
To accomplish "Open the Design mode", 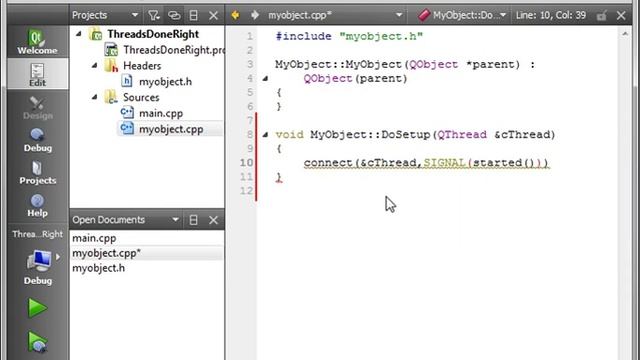I will pyautogui.click(x=37, y=108).
